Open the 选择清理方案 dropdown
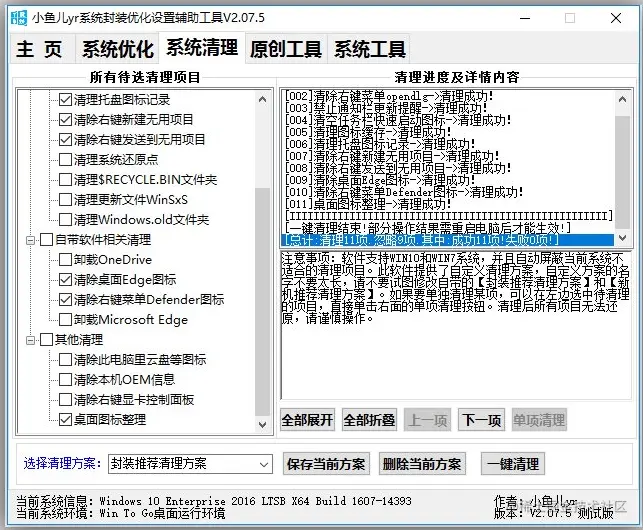643x530 pixels. click(190, 464)
